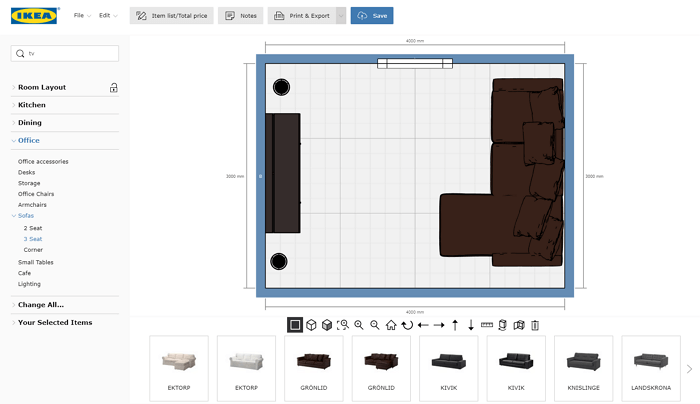Click the home reset view icon

(391, 325)
